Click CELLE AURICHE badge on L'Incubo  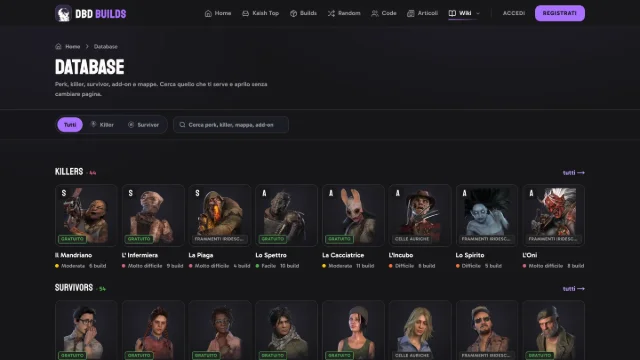pyautogui.click(x=412, y=239)
